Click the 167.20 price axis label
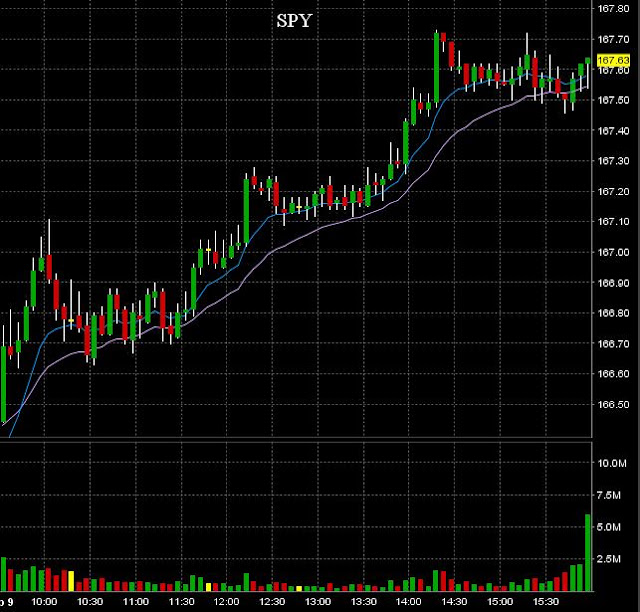 613,191
